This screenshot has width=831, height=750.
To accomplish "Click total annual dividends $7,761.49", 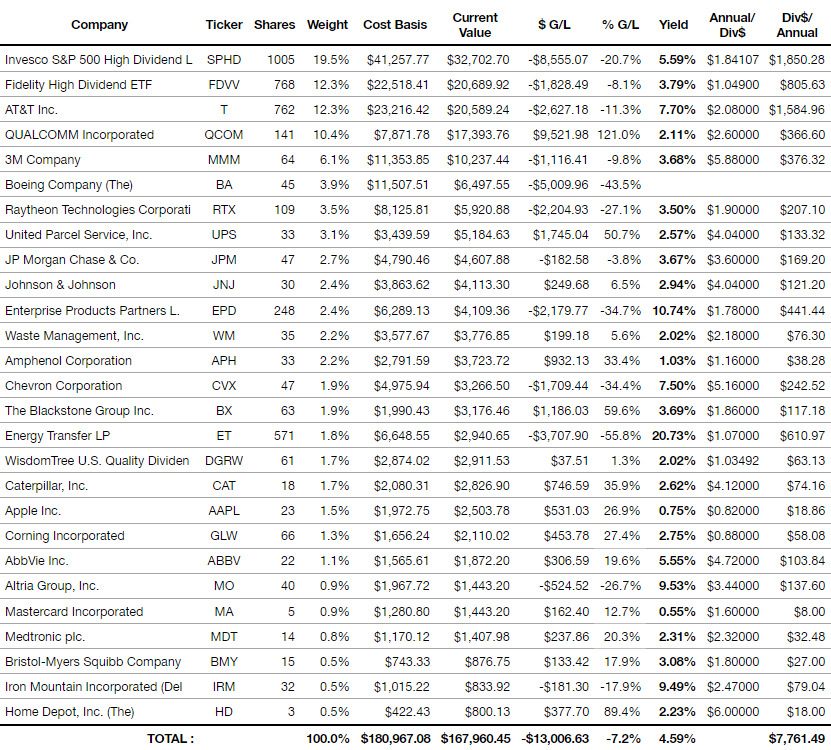I will 797,739.
